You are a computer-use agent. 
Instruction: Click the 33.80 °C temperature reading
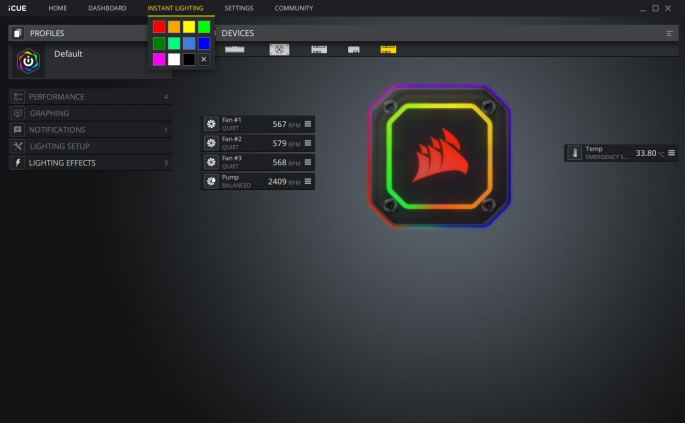click(650, 153)
